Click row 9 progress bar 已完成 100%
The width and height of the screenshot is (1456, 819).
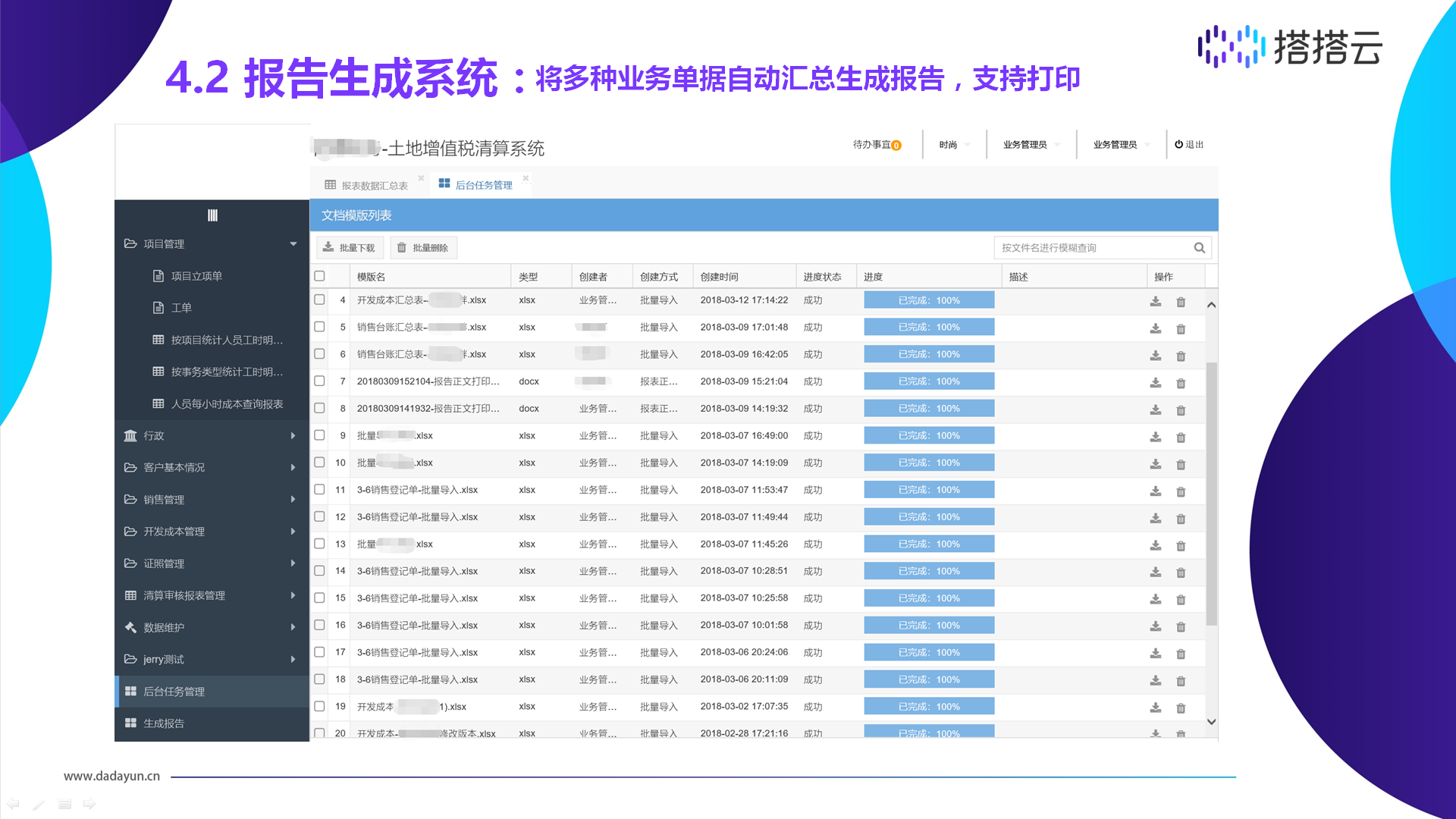click(x=929, y=436)
